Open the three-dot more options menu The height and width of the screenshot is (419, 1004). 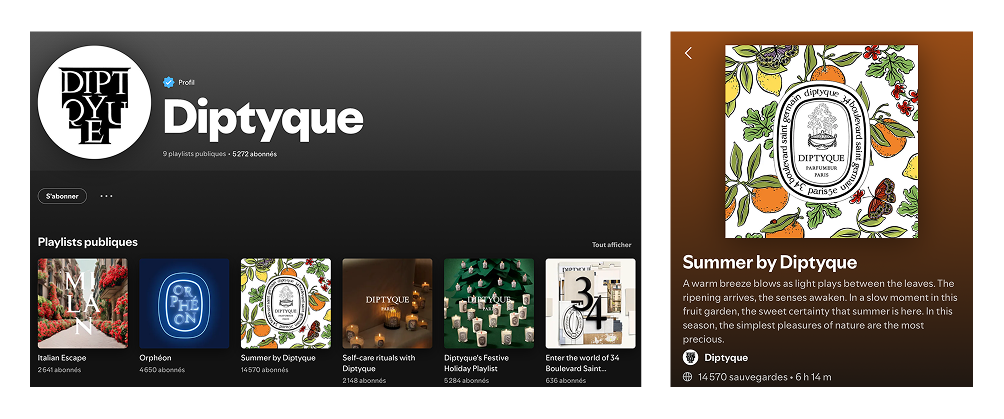point(106,196)
